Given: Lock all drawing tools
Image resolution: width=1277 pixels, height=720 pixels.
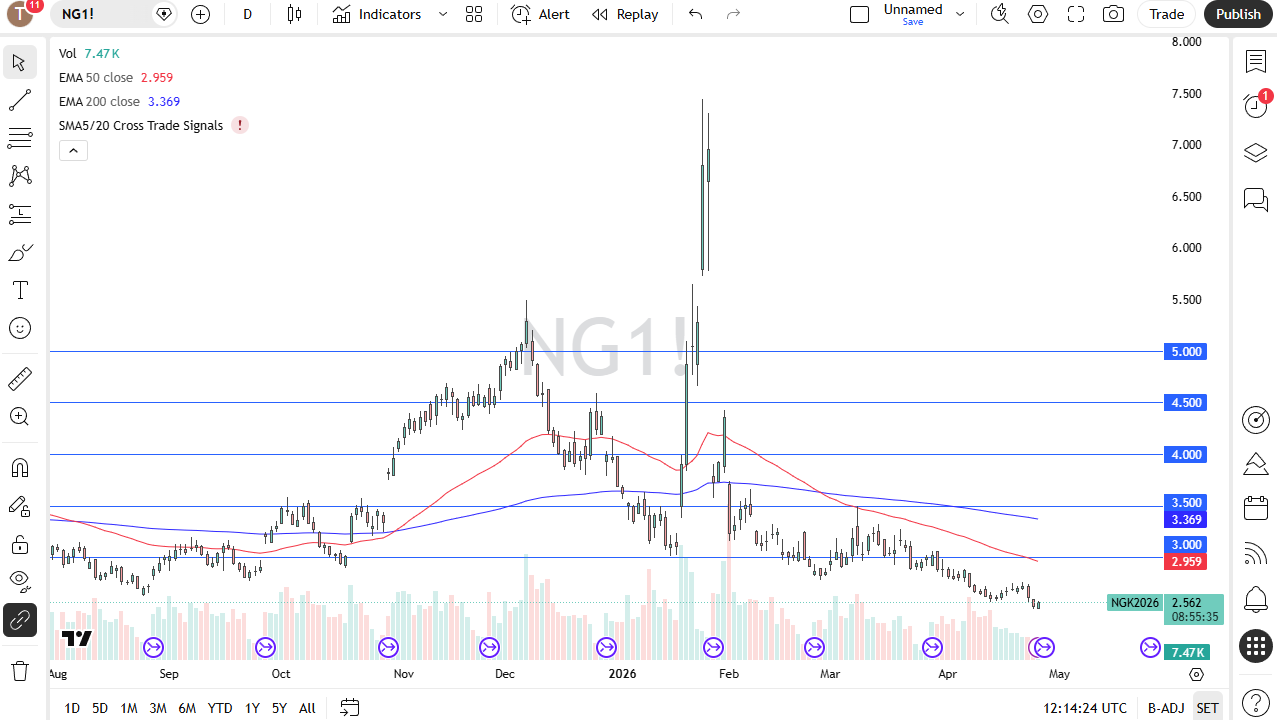Looking at the screenshot, I should pyautogui.click(x=19, y=544).
